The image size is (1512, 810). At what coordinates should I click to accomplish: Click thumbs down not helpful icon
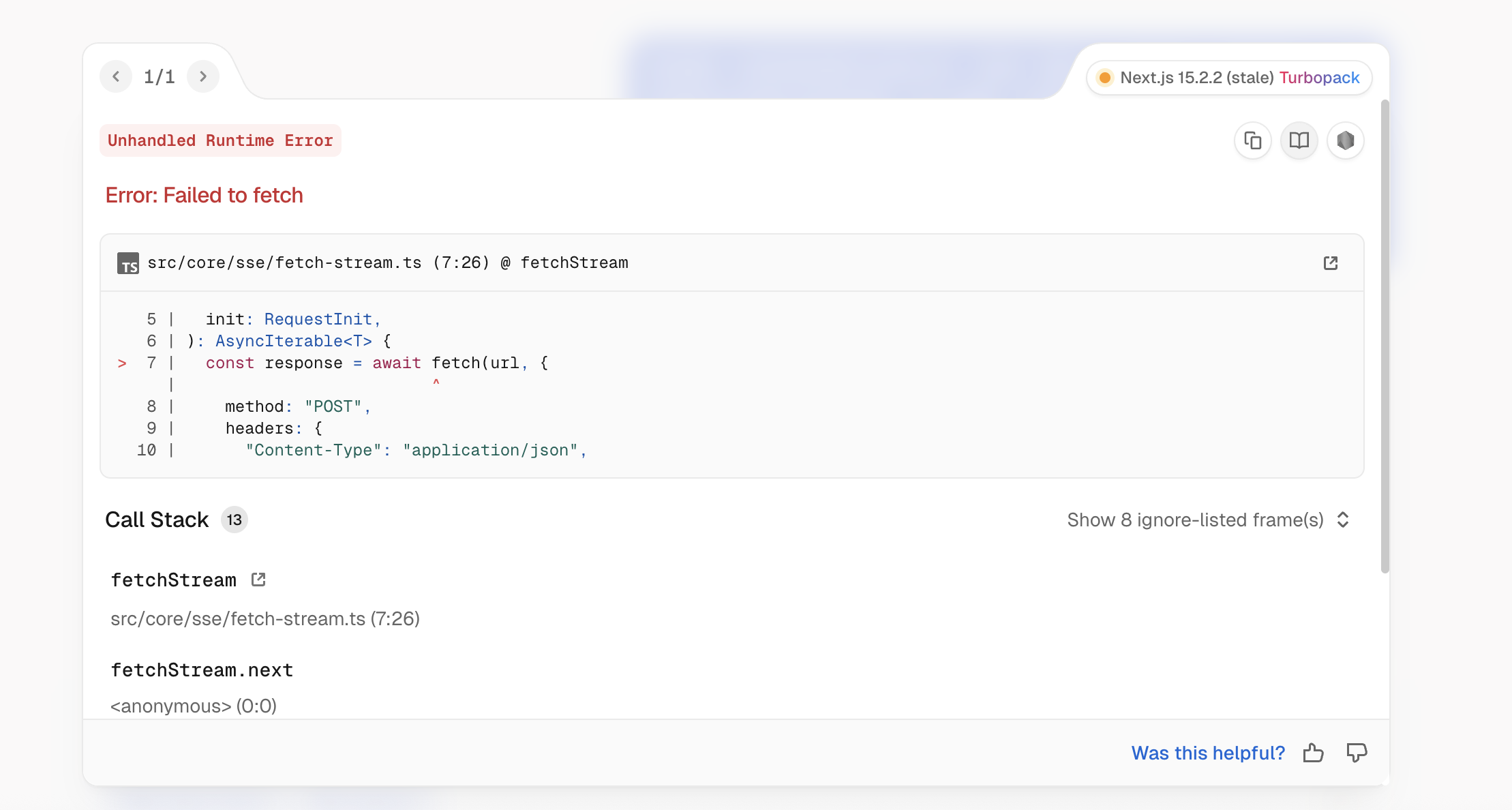(1357, 753)
